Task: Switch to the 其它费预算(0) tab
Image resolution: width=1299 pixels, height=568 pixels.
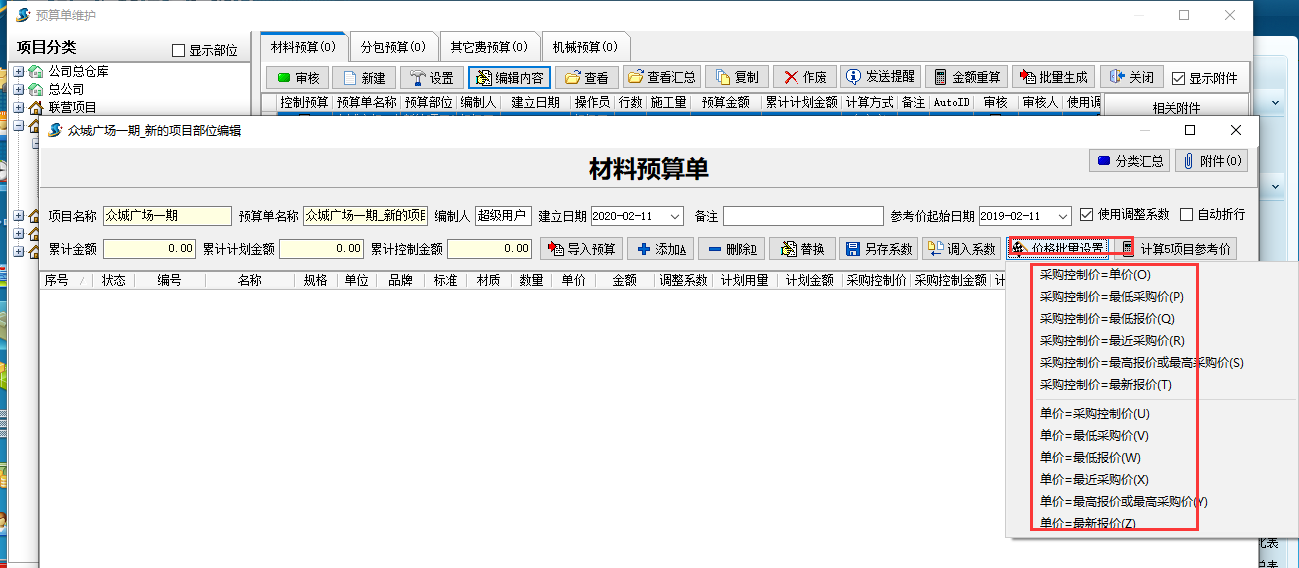Action: coord(489,46)
